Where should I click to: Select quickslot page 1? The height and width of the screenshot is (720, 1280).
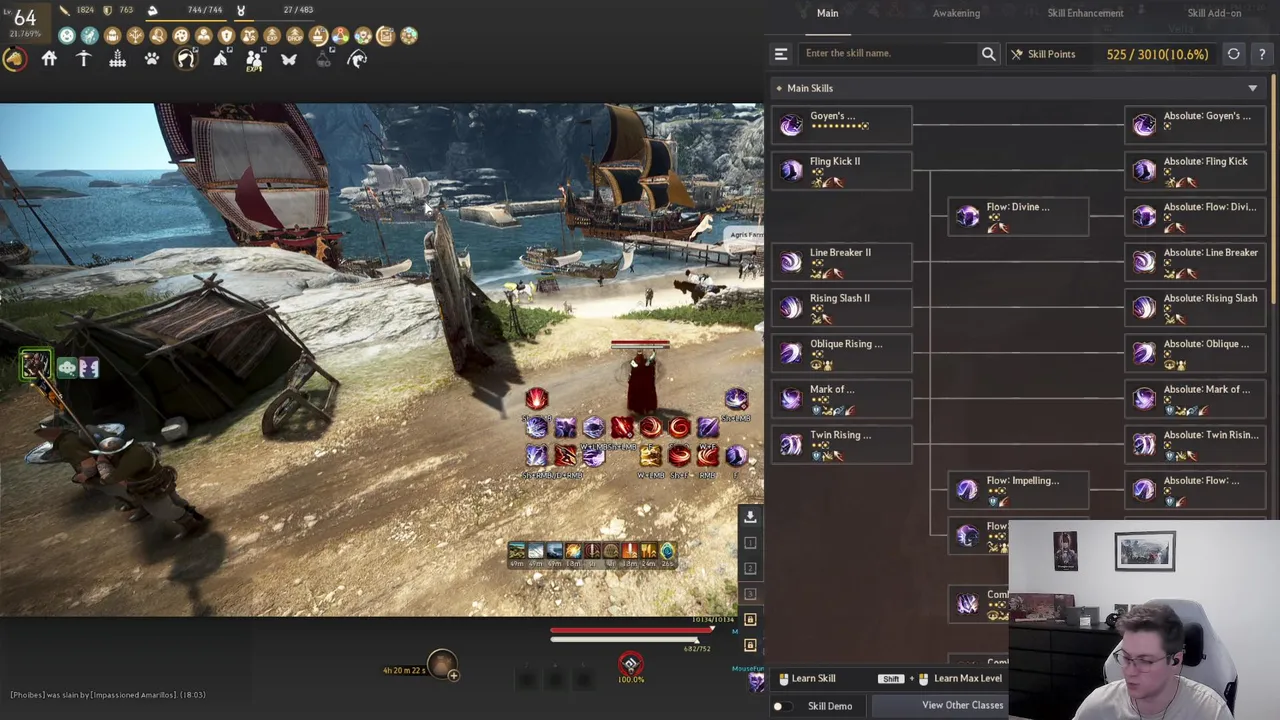750,542
